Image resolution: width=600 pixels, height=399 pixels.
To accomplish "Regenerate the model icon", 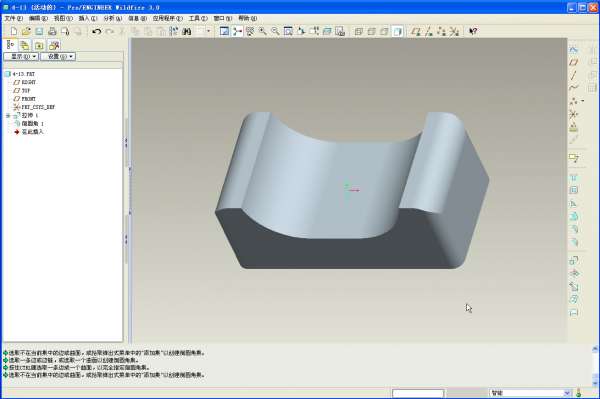I will [x=174, y=31].
